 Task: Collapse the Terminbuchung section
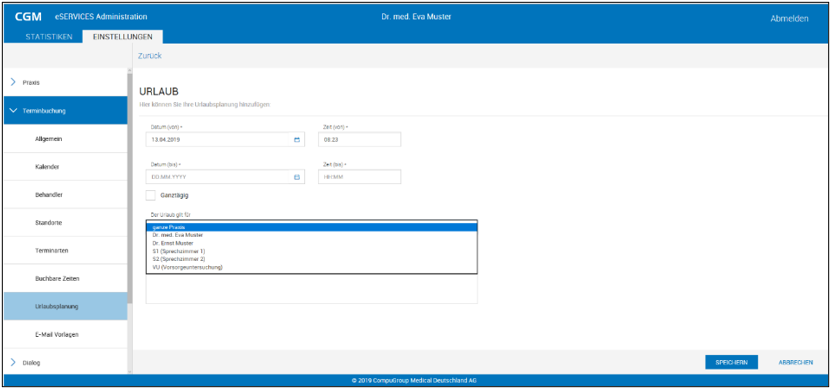(66, 110)
